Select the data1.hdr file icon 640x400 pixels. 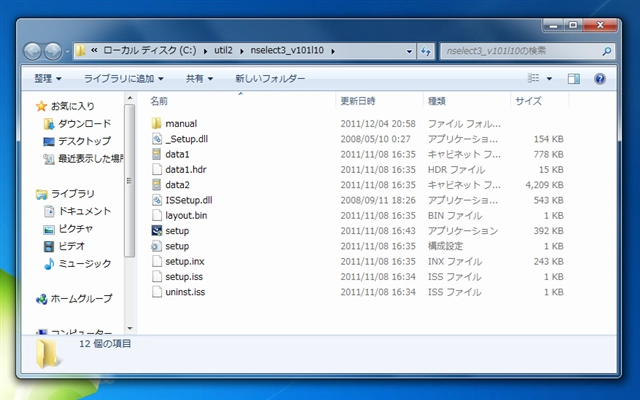(157, 169)
